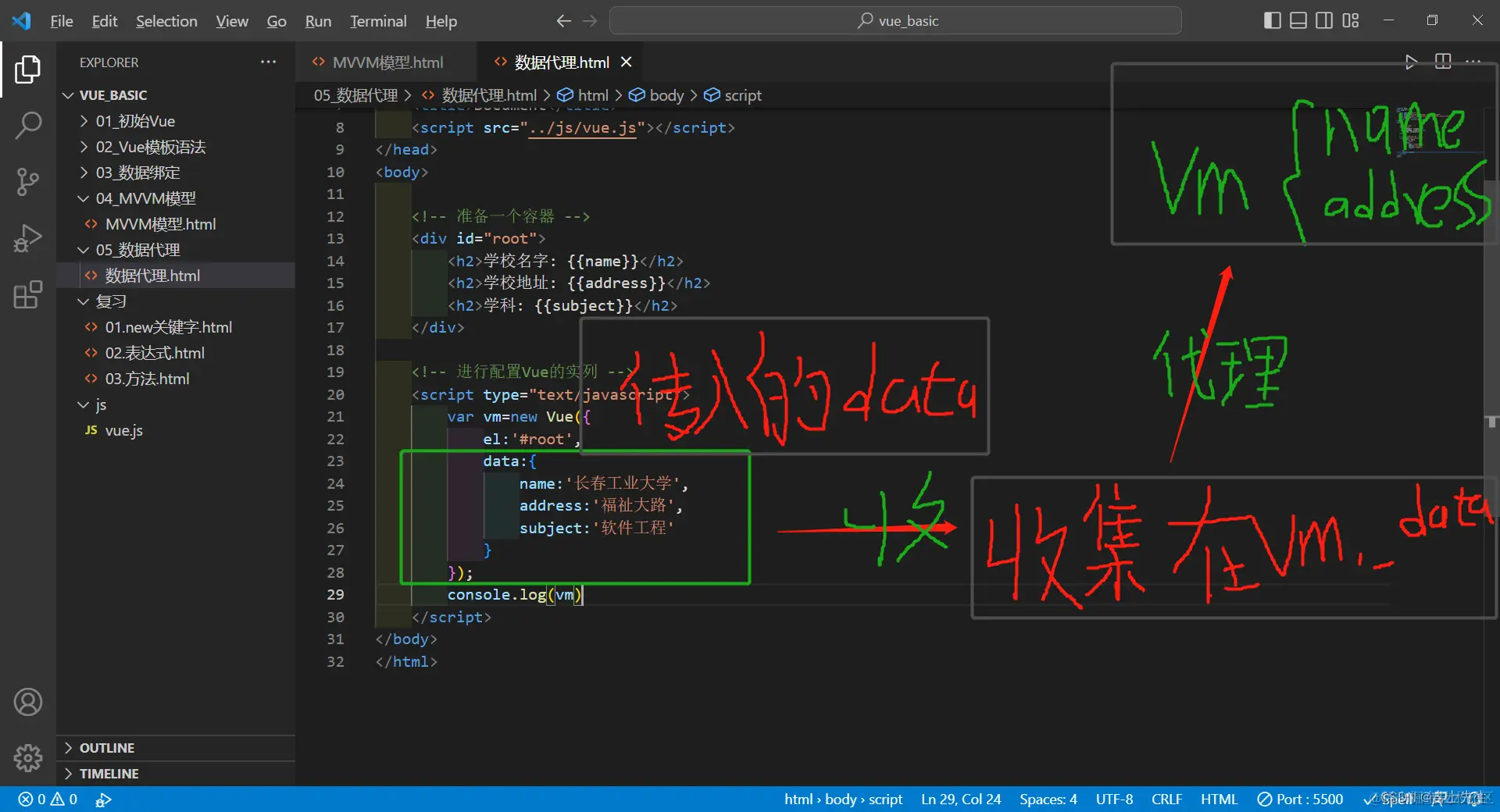Click the debug status bar icon
The image size is (1500, 812).
(103, 800)
